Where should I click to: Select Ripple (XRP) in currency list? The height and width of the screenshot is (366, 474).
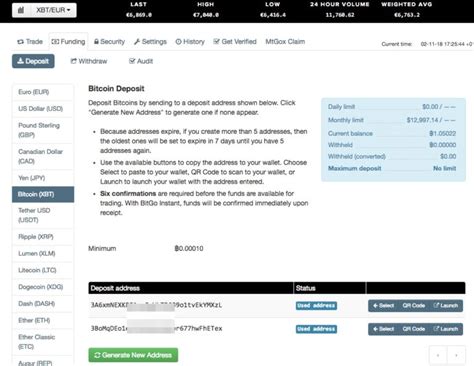pos(43,237)
